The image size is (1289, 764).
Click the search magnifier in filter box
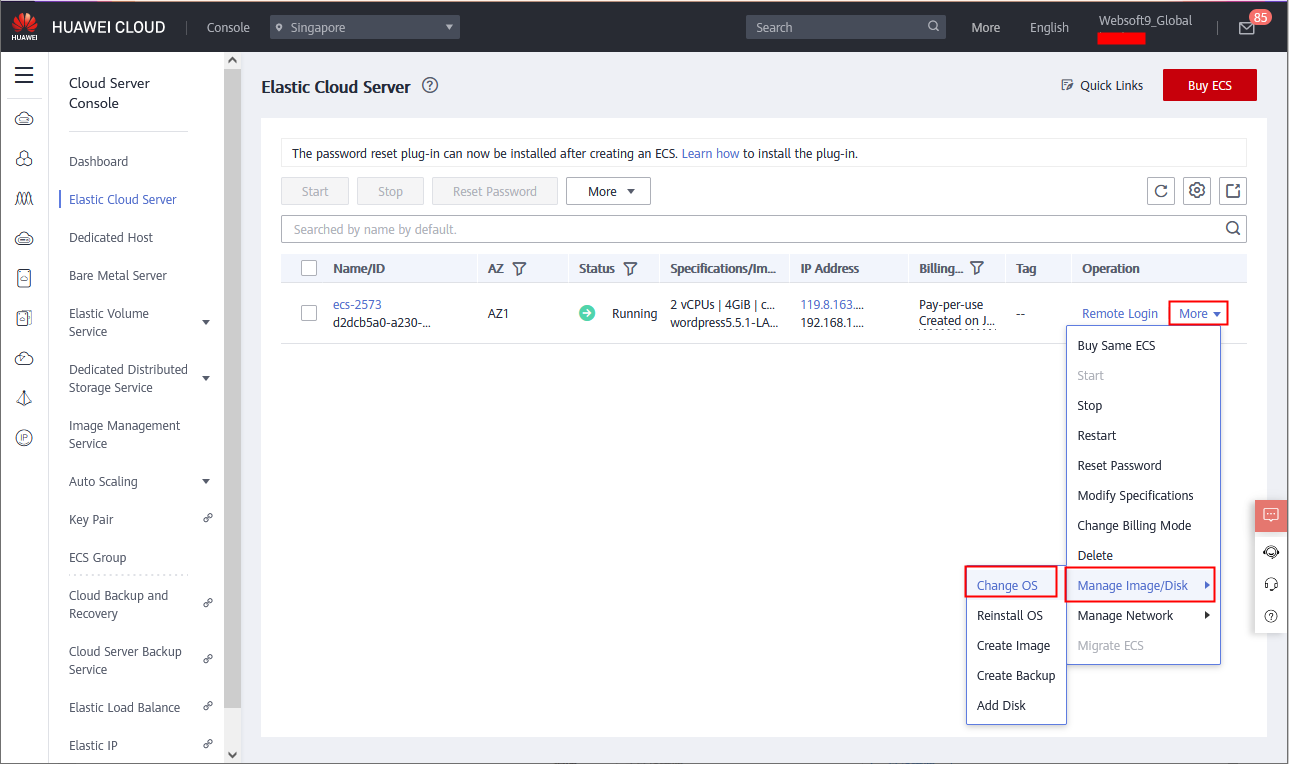[x=1233, y=229]
